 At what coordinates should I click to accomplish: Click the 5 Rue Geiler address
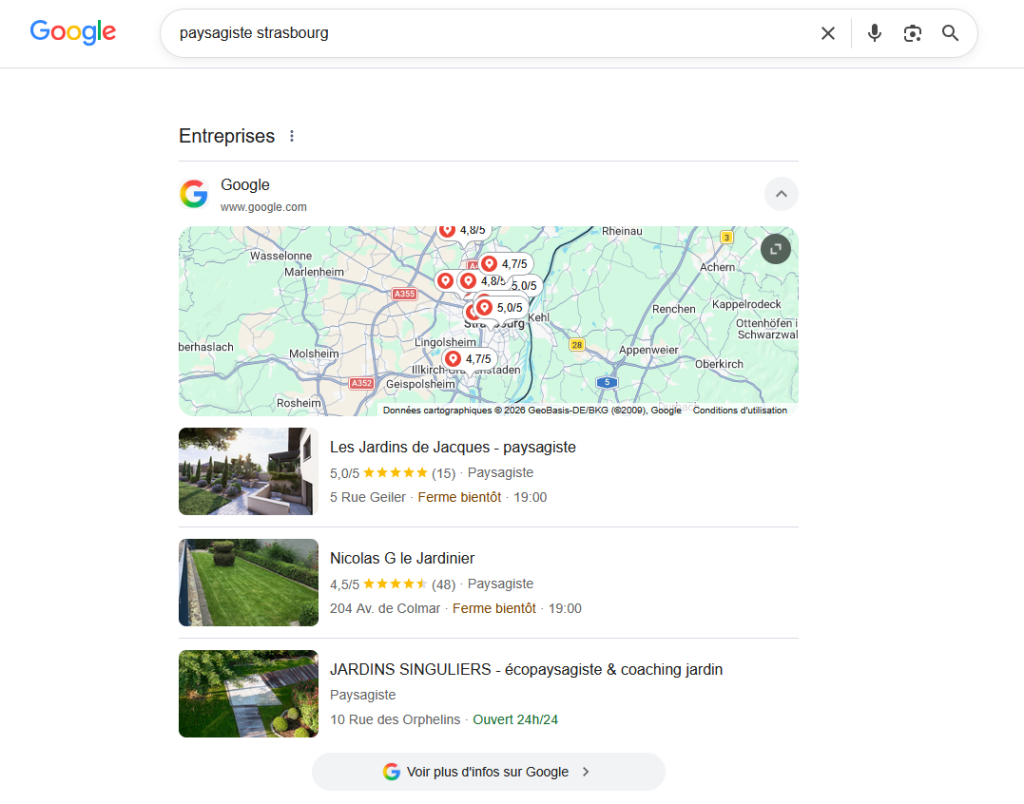coord(368,498)
